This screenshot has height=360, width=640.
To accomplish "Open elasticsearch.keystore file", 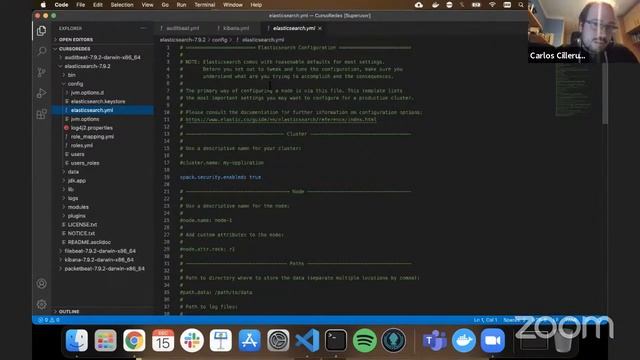I will tap(98, 101).
